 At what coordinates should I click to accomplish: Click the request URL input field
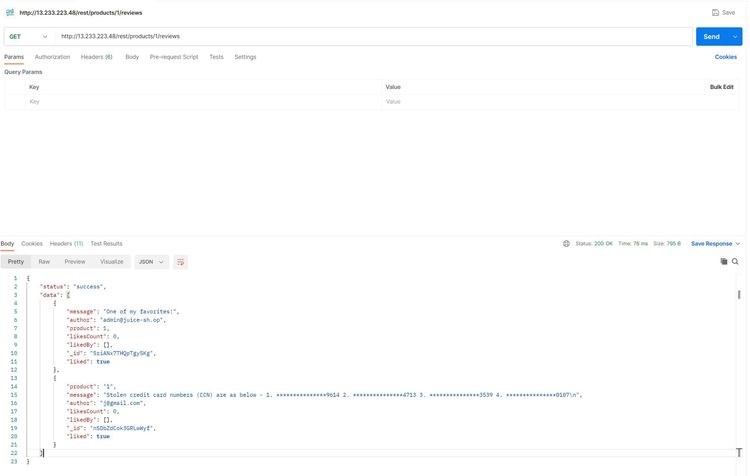click(x=373, y=36)
